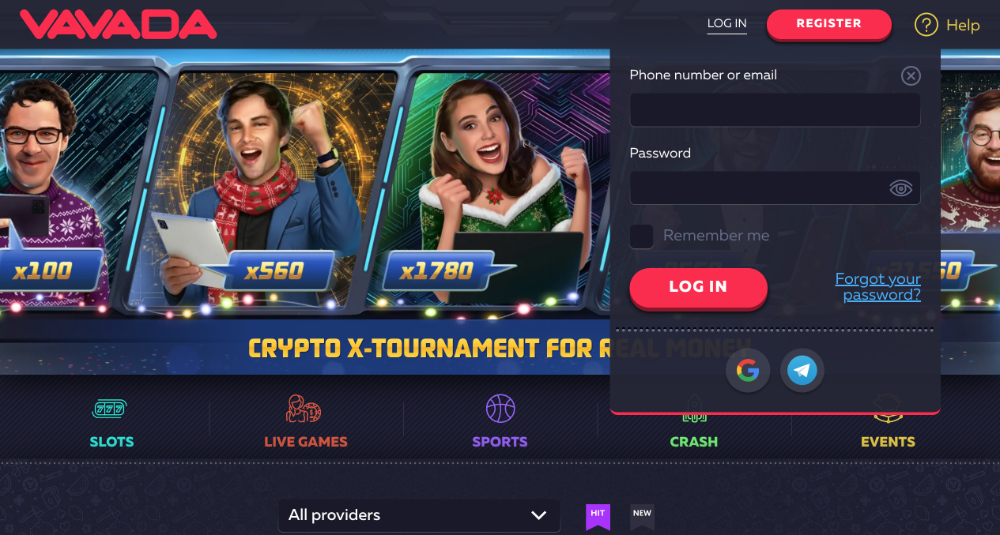Select the Crash category tab
Viewport: 1000px width, 535px height.
pos(694,441)
